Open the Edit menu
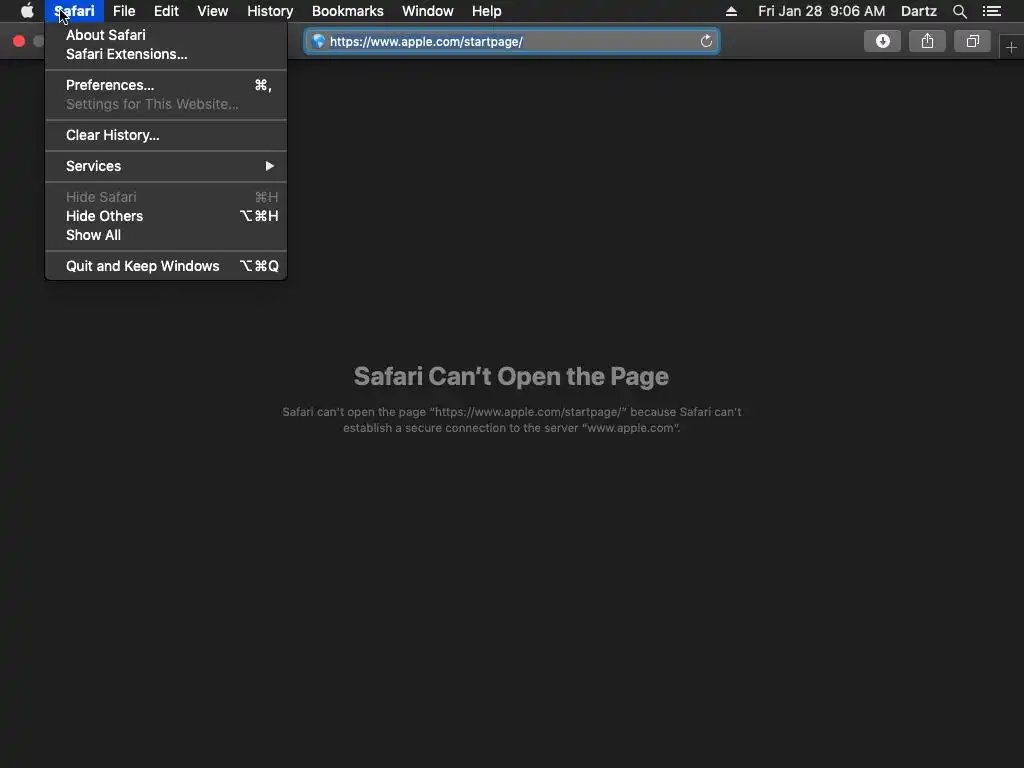1024x768 pixels. 166,11
